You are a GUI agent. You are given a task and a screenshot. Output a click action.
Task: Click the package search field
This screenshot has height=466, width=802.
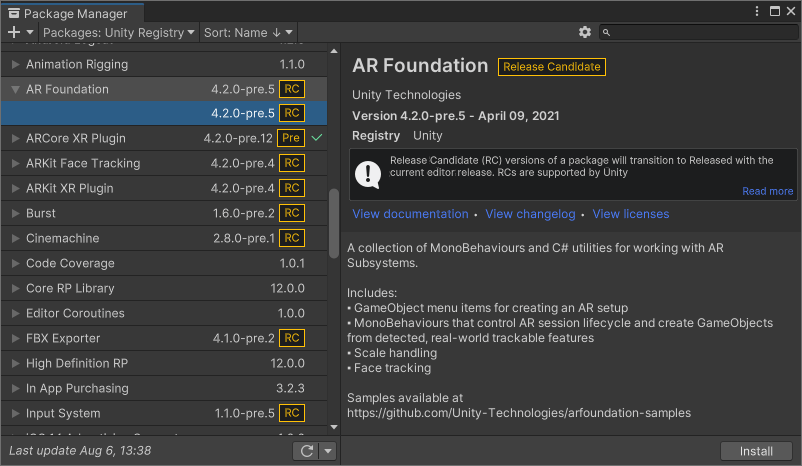(x=698, y=32)
